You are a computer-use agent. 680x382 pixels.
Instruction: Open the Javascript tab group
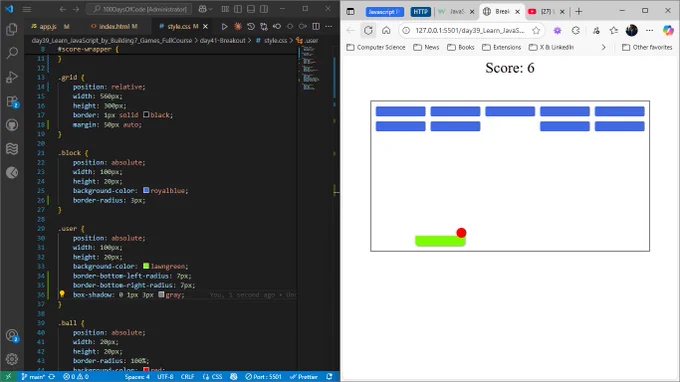click(384, 12)
